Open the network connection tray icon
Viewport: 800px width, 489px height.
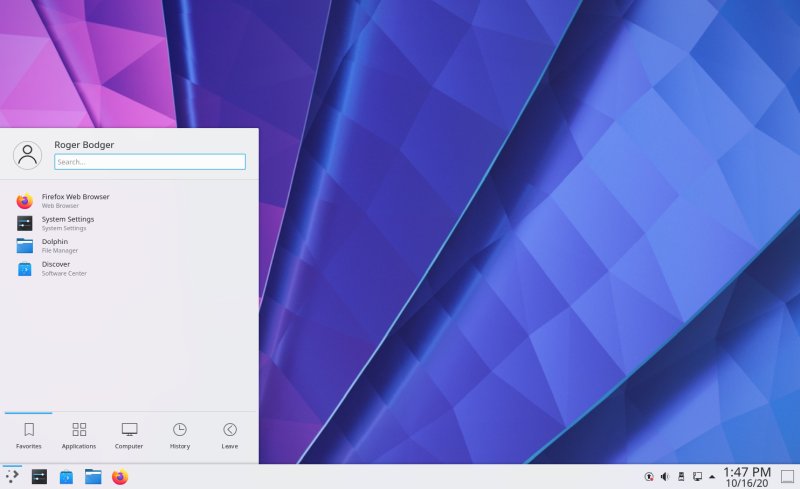[697, 477]
